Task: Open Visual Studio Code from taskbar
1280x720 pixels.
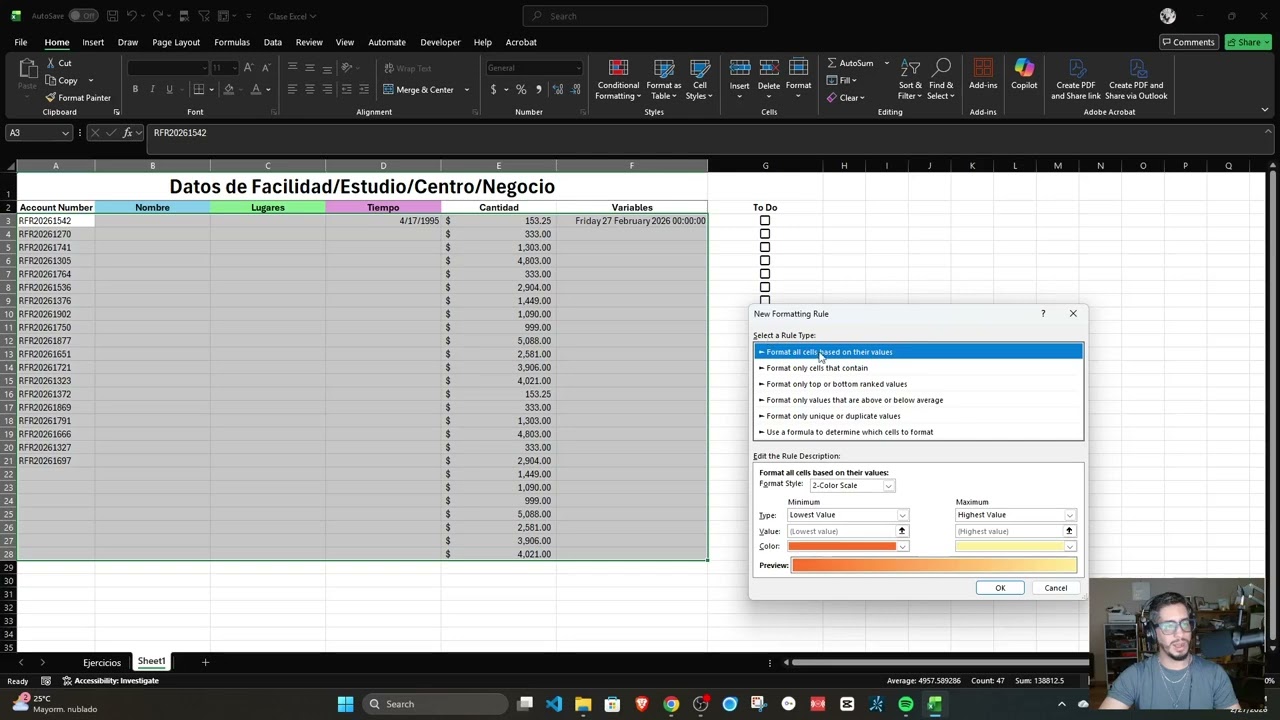Action: click(554, 704)
